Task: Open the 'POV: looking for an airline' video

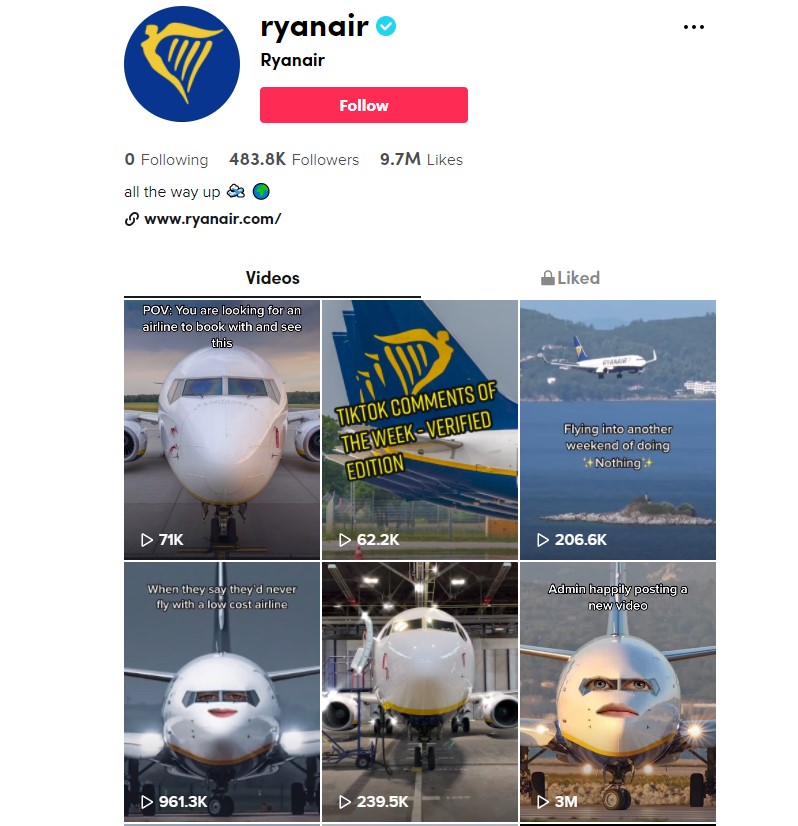Action: pyautogui.click(x=222, y=429)
